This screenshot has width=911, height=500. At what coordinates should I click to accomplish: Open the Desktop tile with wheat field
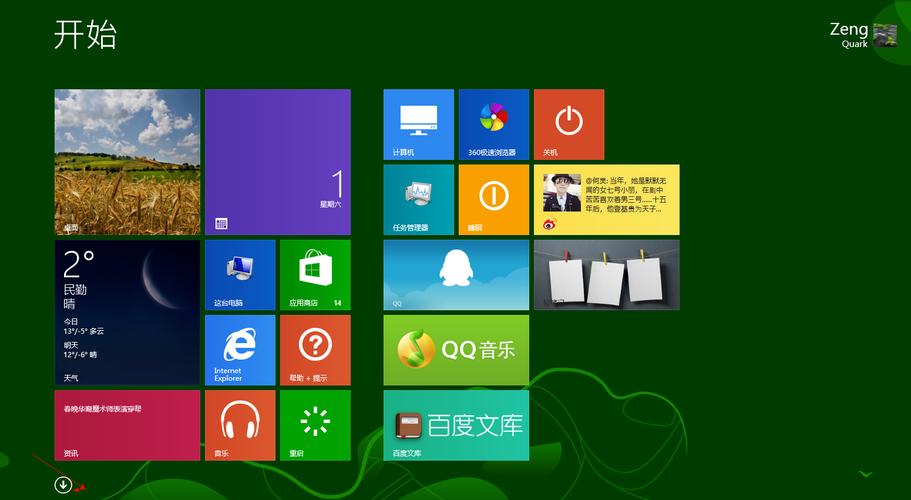(127, 162)
